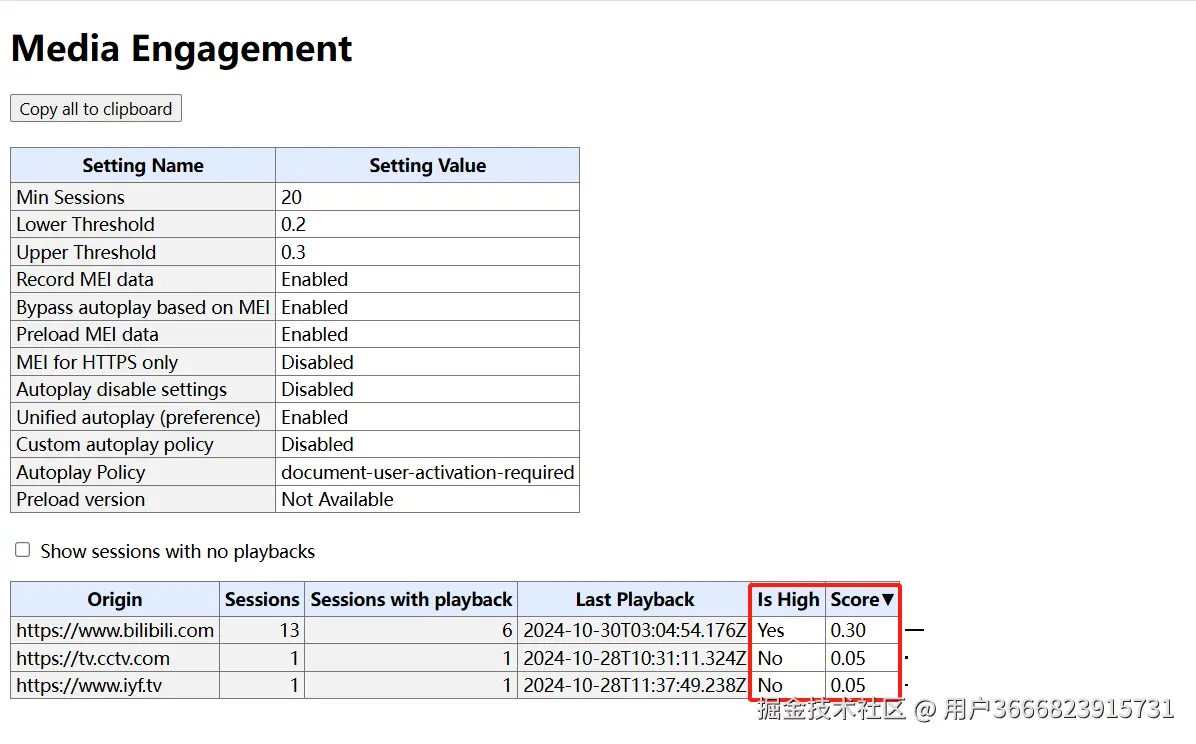Enable Show sessions with no playbacks checkbox
Screen dimensions: 1196x744
pyautogui.click(x=23, y=550)
